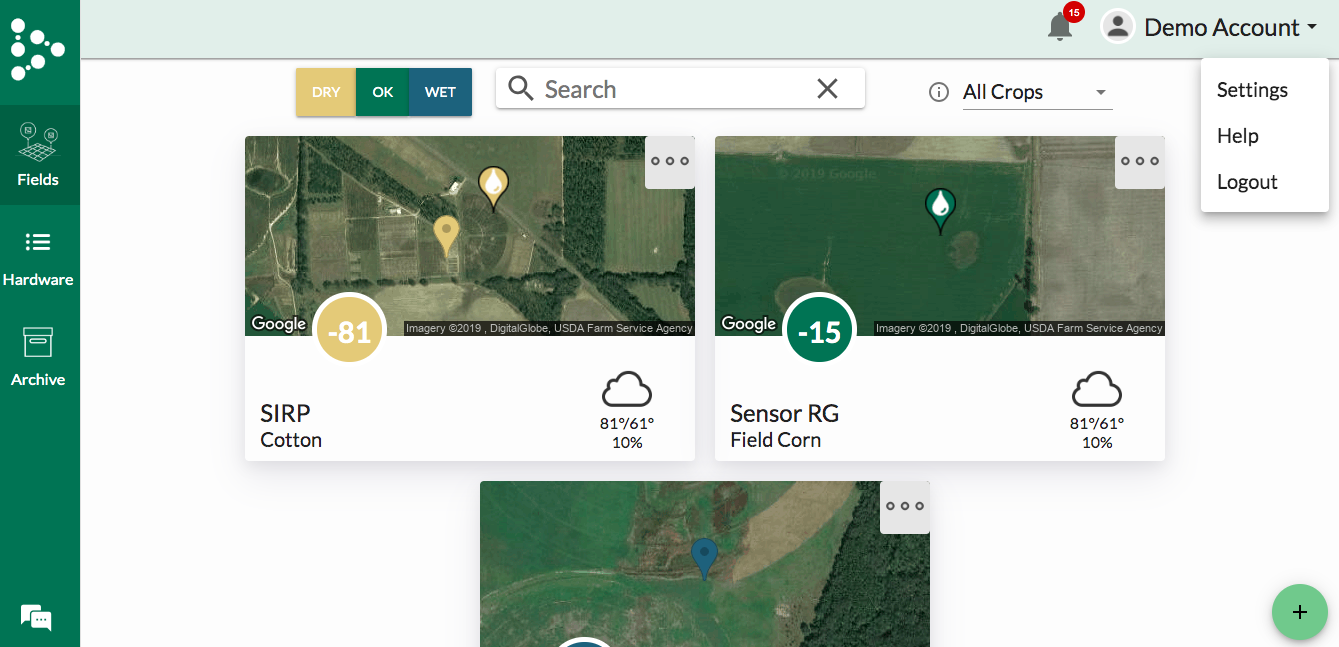This screenshot has width=1339, height=647.
Task: Click the -15 moisture badge
Action: tap(820, 330)
